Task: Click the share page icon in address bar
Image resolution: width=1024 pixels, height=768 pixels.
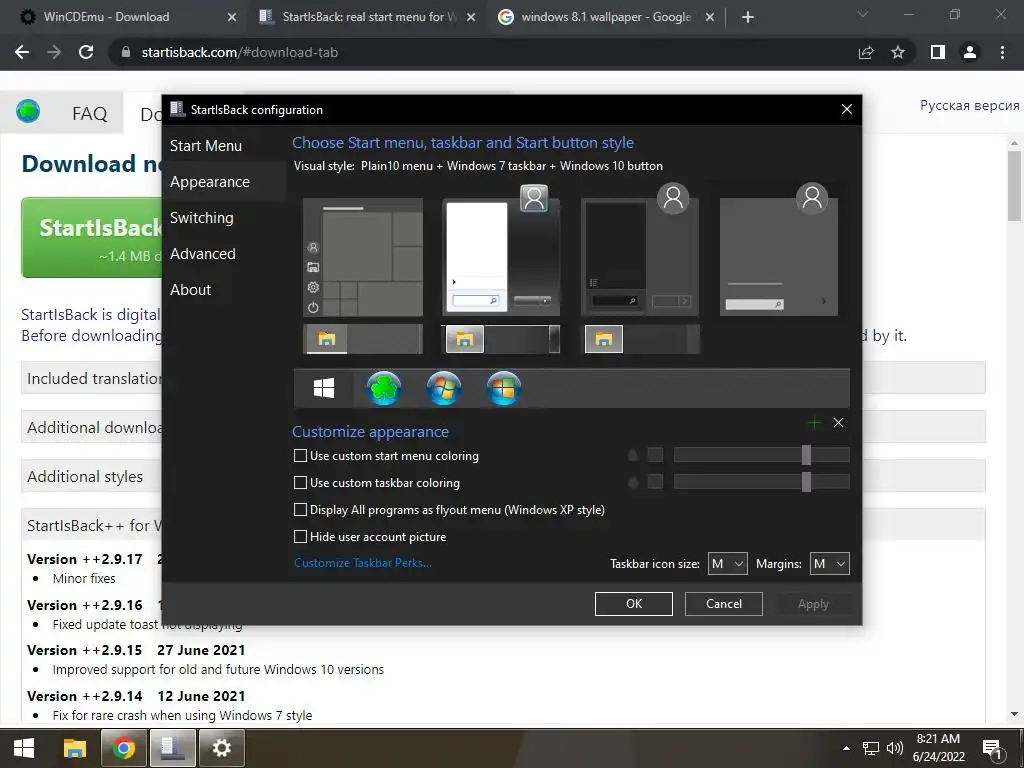Action: [x=866, y=52]
